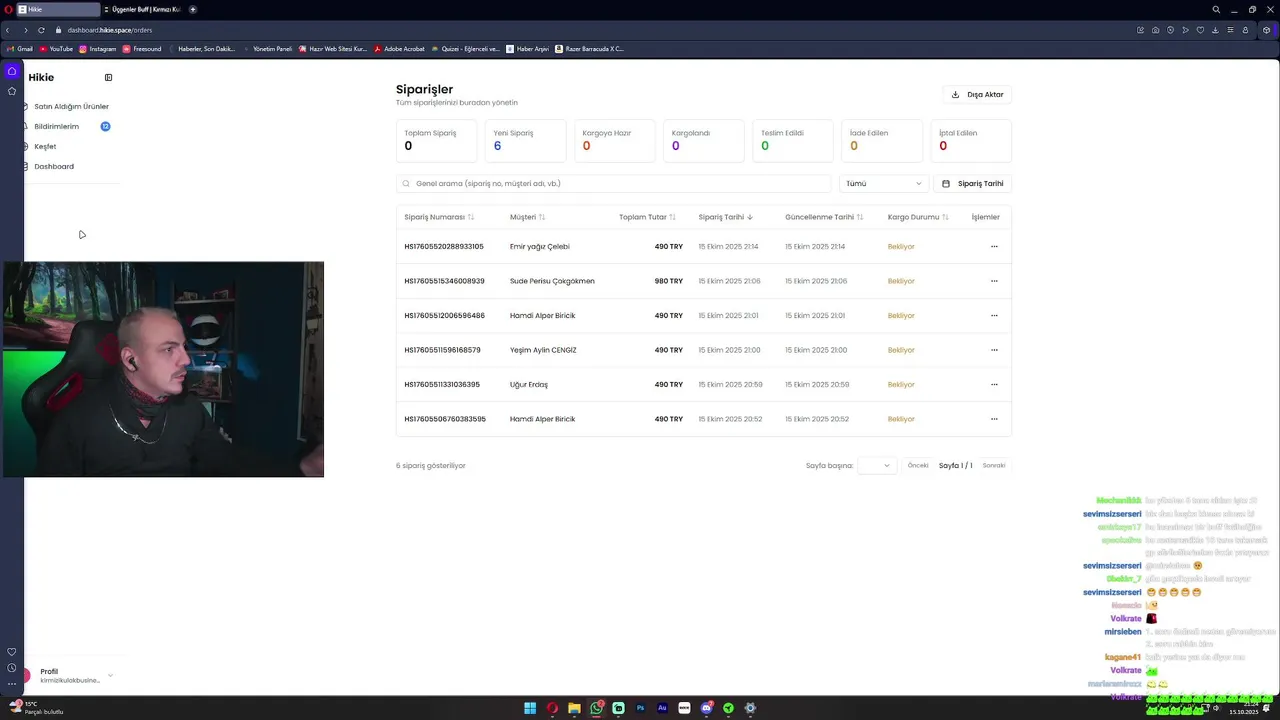Open actions menu for Emir yağız Çelebi order
This screenshot has height=720, width=1280.
[x=994, y=246]
